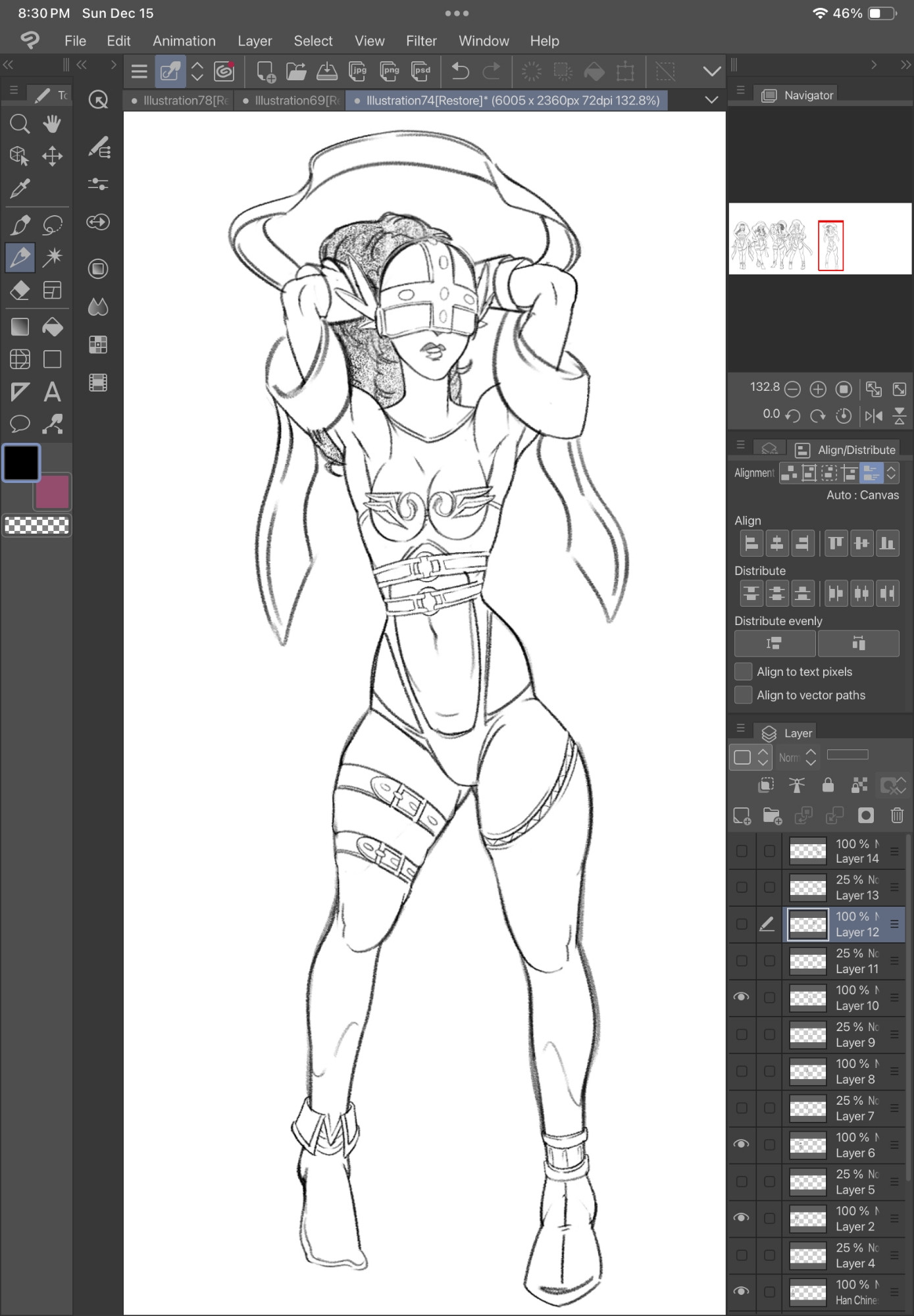Select Layer 14 in the layer list

[x=855, y=851]
